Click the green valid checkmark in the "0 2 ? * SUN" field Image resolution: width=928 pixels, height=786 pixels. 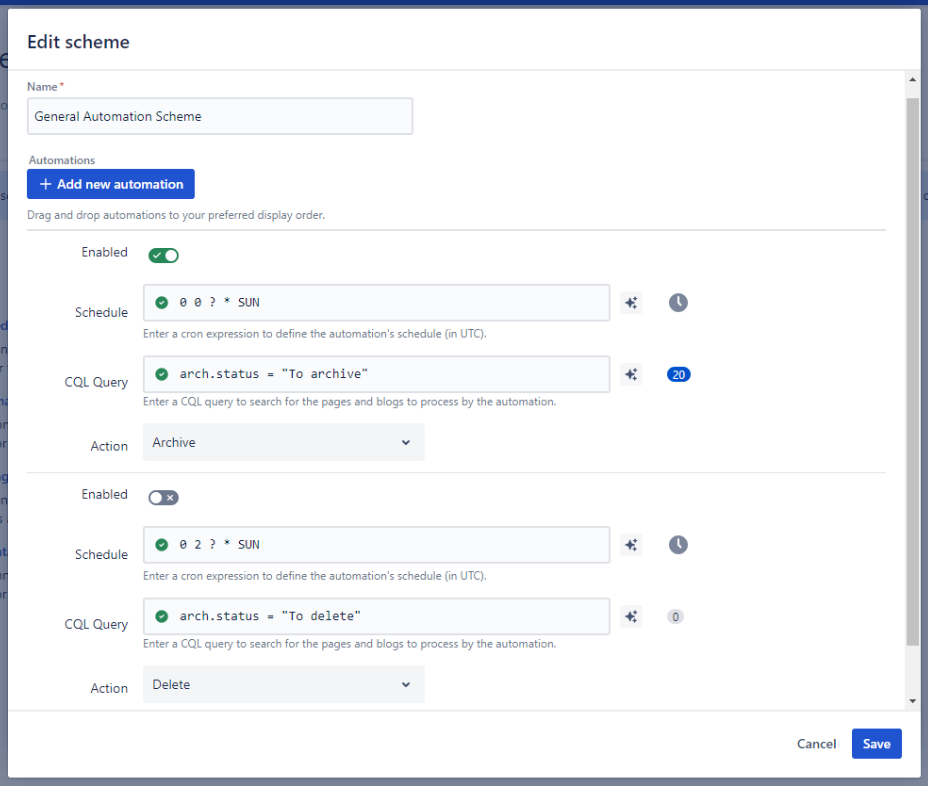[x=162, y=545]
